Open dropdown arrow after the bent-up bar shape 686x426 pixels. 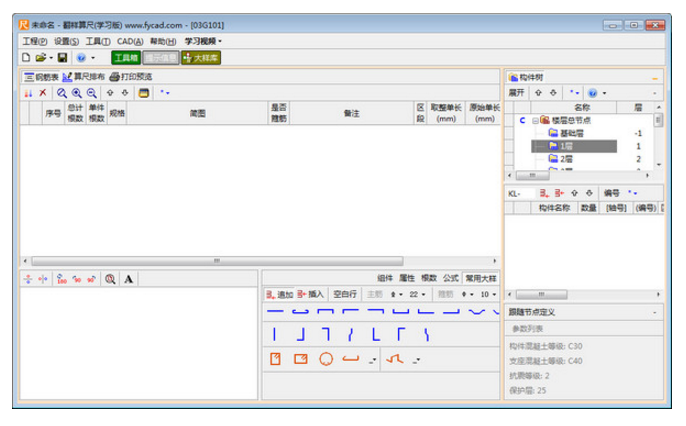[416, 360]
